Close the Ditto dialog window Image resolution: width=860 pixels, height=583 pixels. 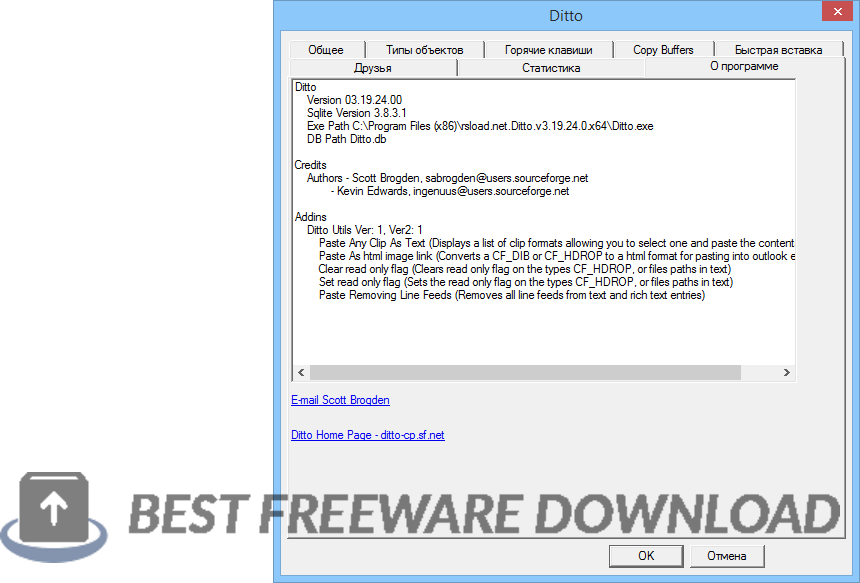[837, 12]
